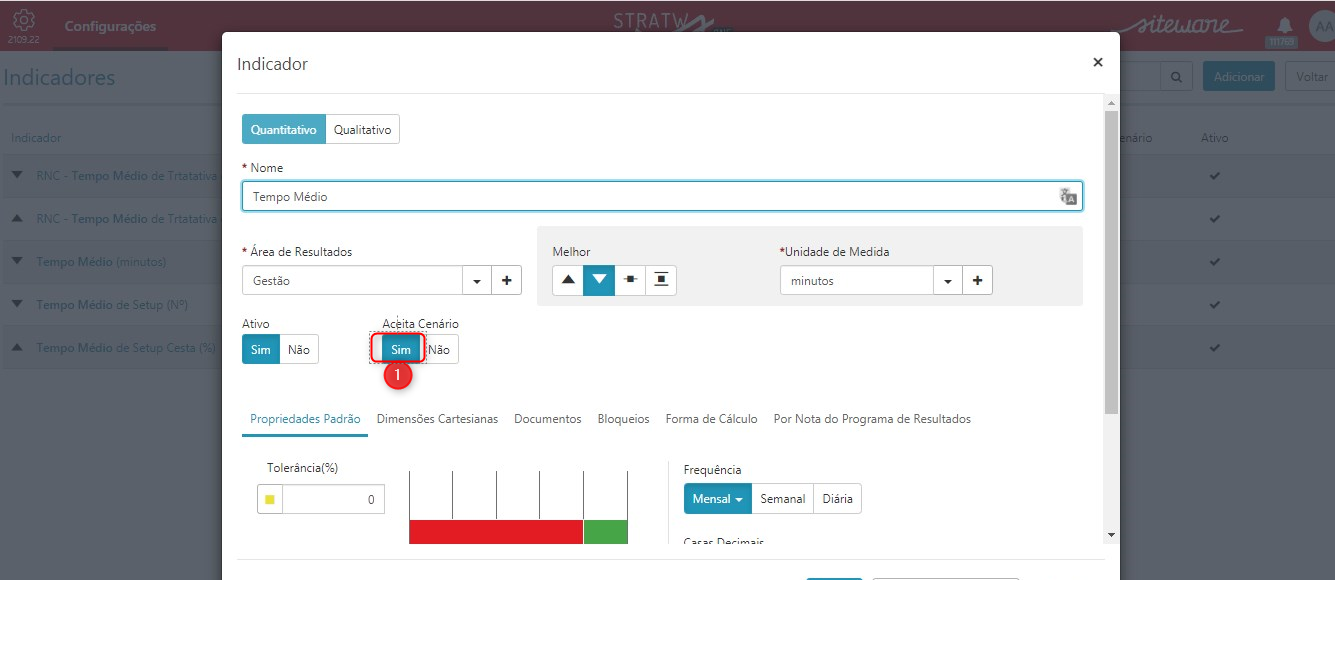Open the Por Nota do Programa de Resultados tab
The width and height of the screenshot is (1335, 654).
point(872,419)
